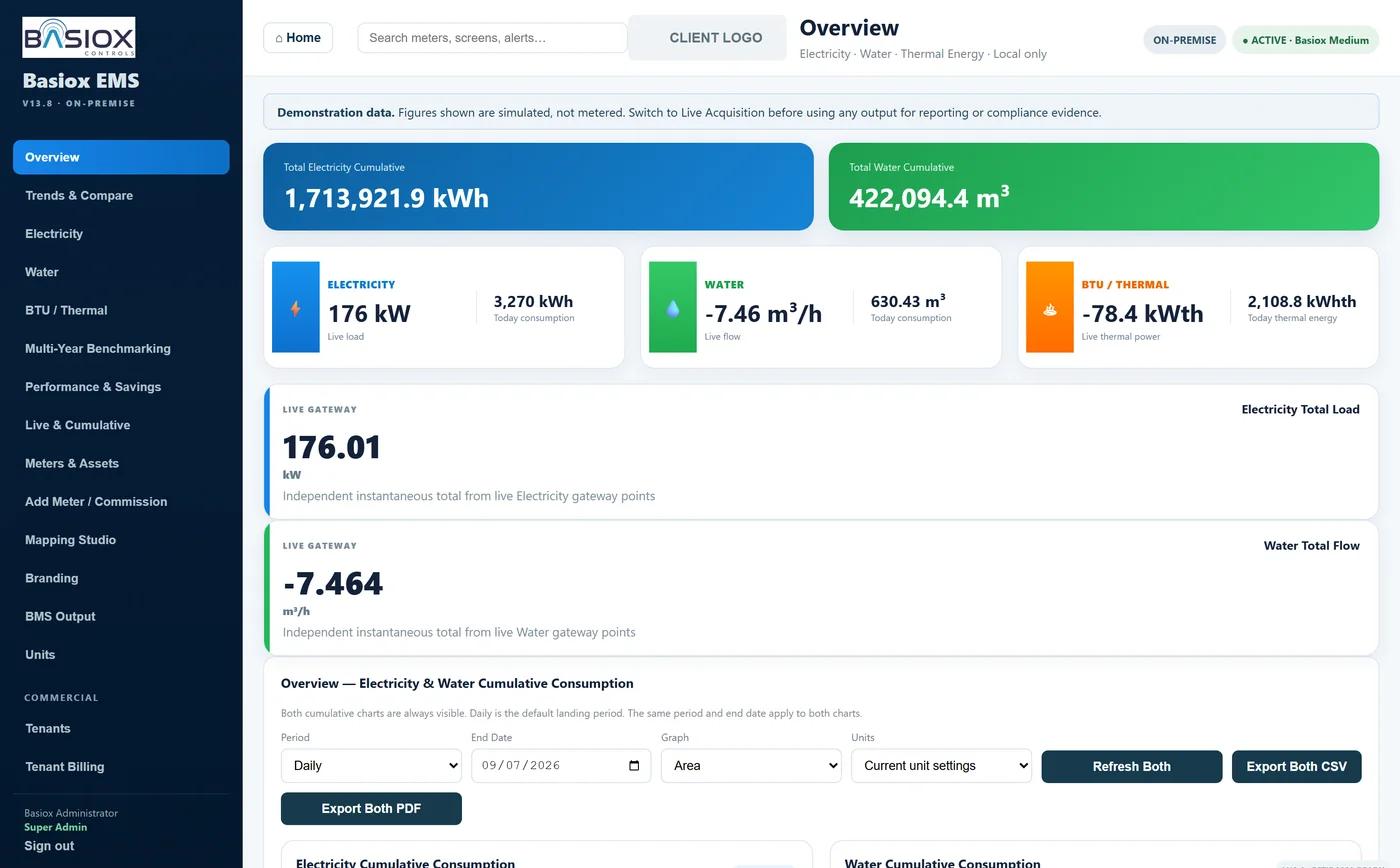Click the Basiox Controls logo
The height and width of the screenshot is (868, 1400).
click(79, 37)
